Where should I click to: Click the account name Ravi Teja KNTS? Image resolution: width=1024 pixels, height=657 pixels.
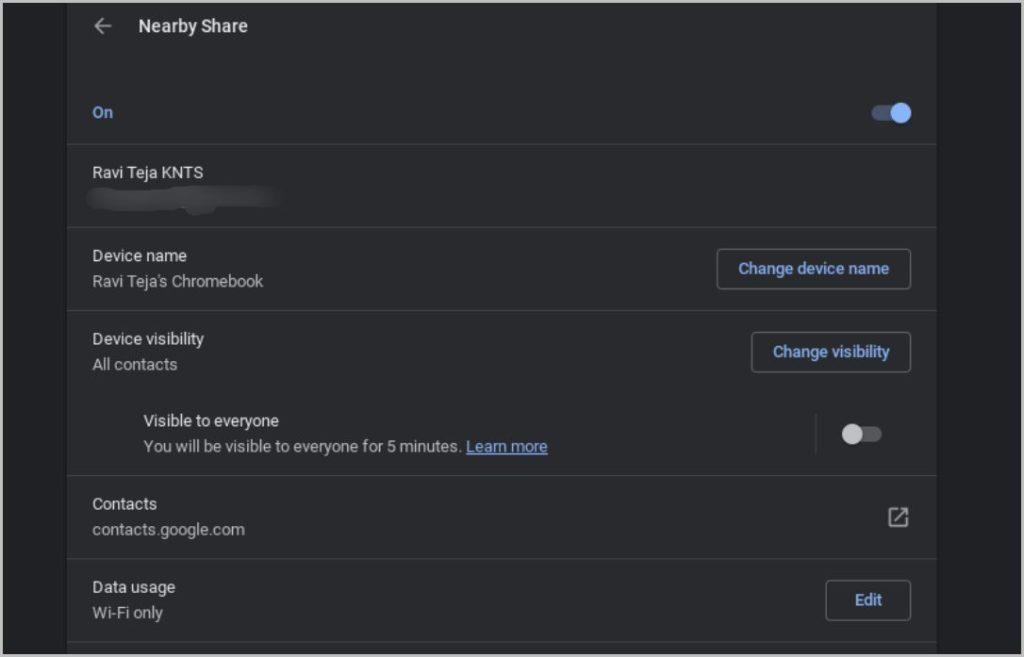point(148,172)
